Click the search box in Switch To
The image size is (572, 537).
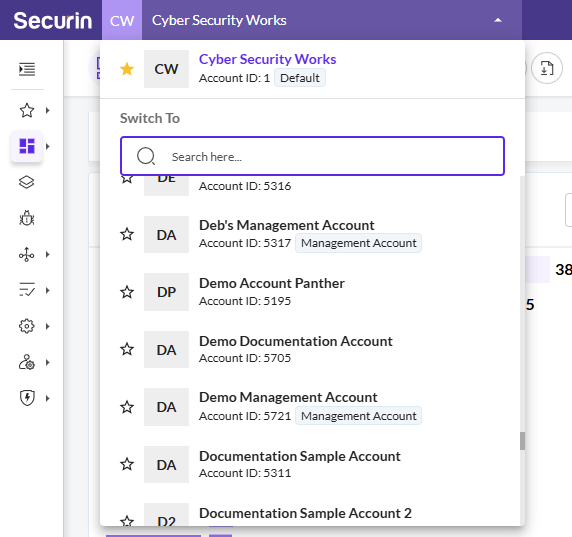pos(312,156)
